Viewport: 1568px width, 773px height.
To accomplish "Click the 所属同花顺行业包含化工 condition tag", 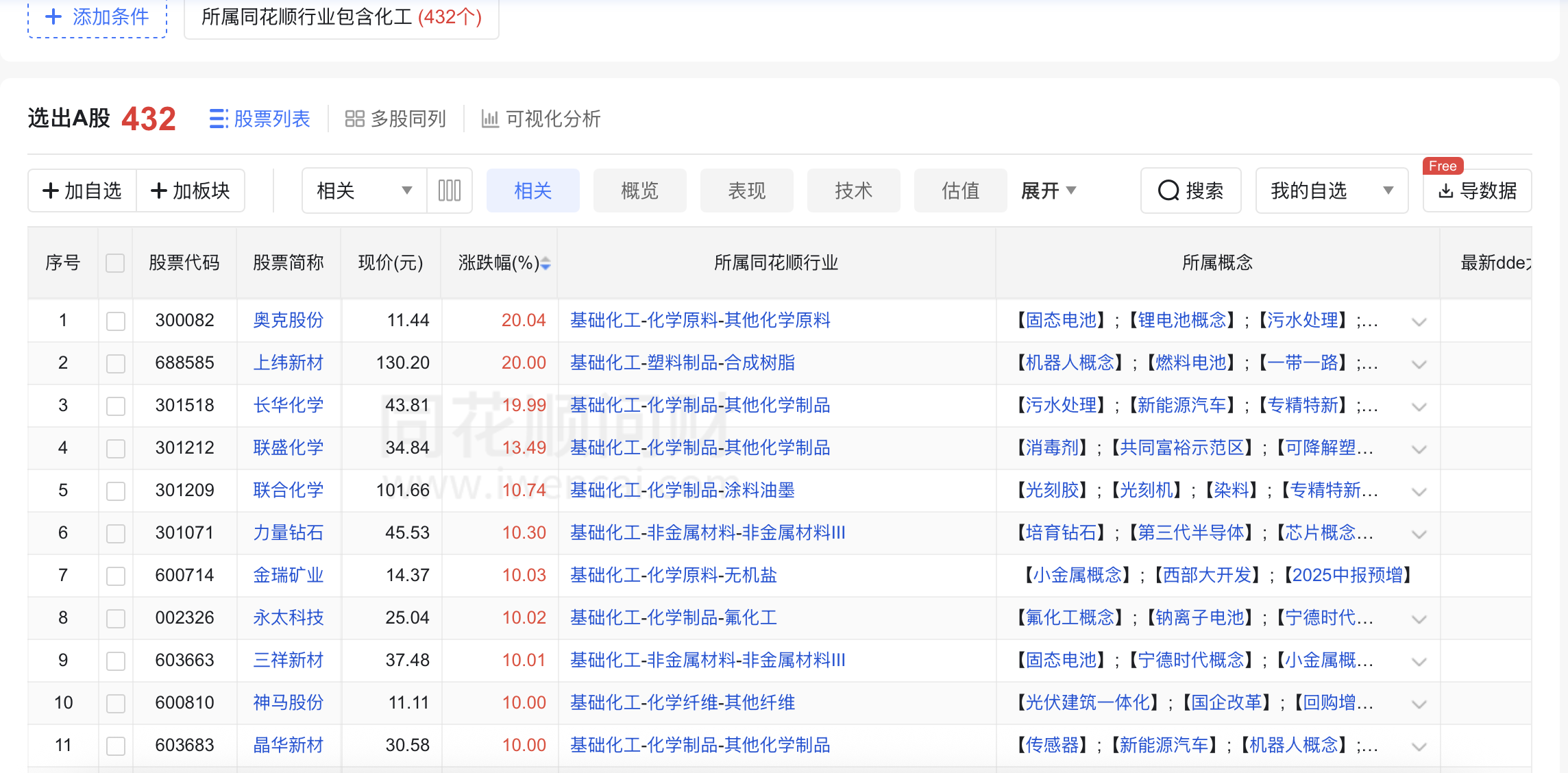I will point(341,16).
